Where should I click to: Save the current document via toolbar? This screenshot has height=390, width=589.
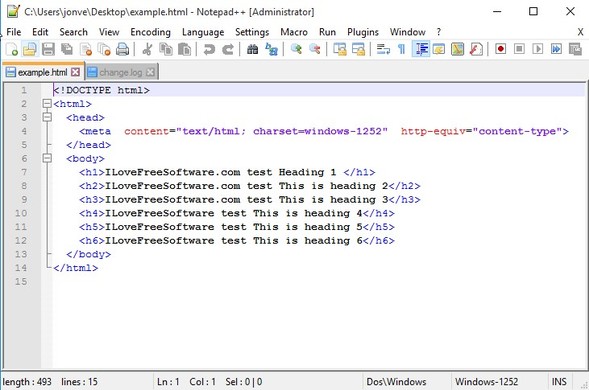[x=48, y=49]
